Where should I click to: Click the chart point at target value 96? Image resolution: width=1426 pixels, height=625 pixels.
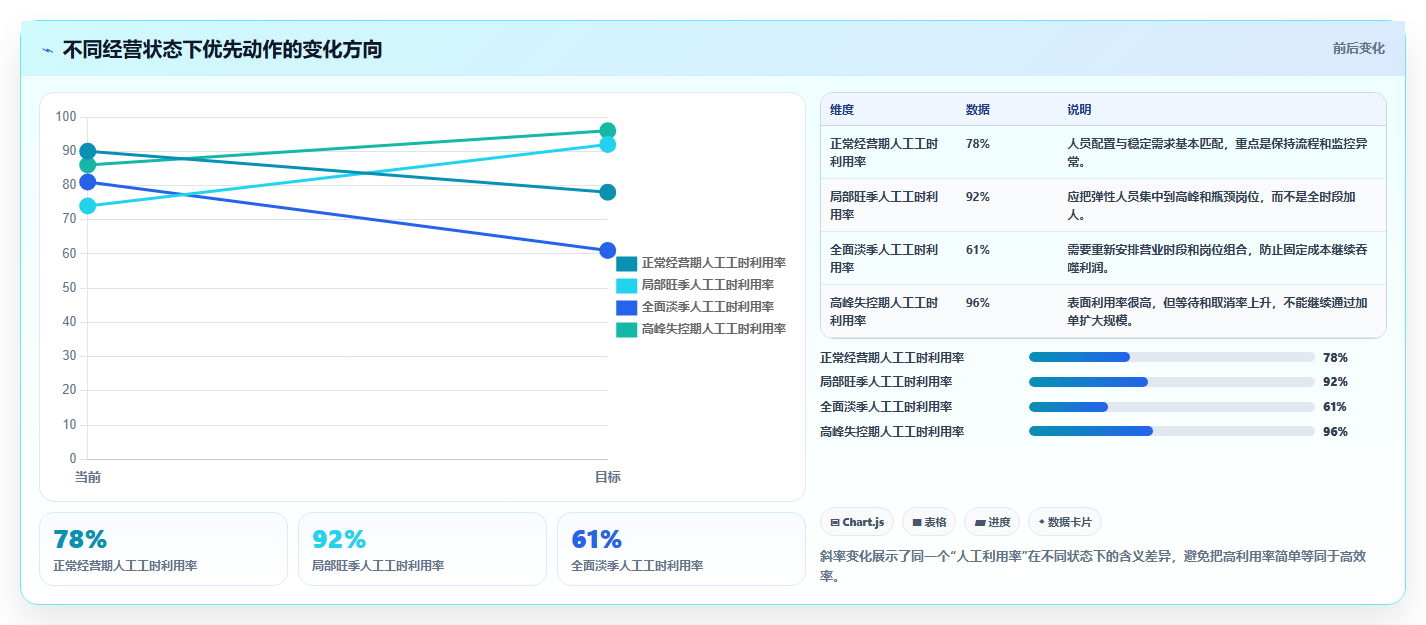click(607, 131)
